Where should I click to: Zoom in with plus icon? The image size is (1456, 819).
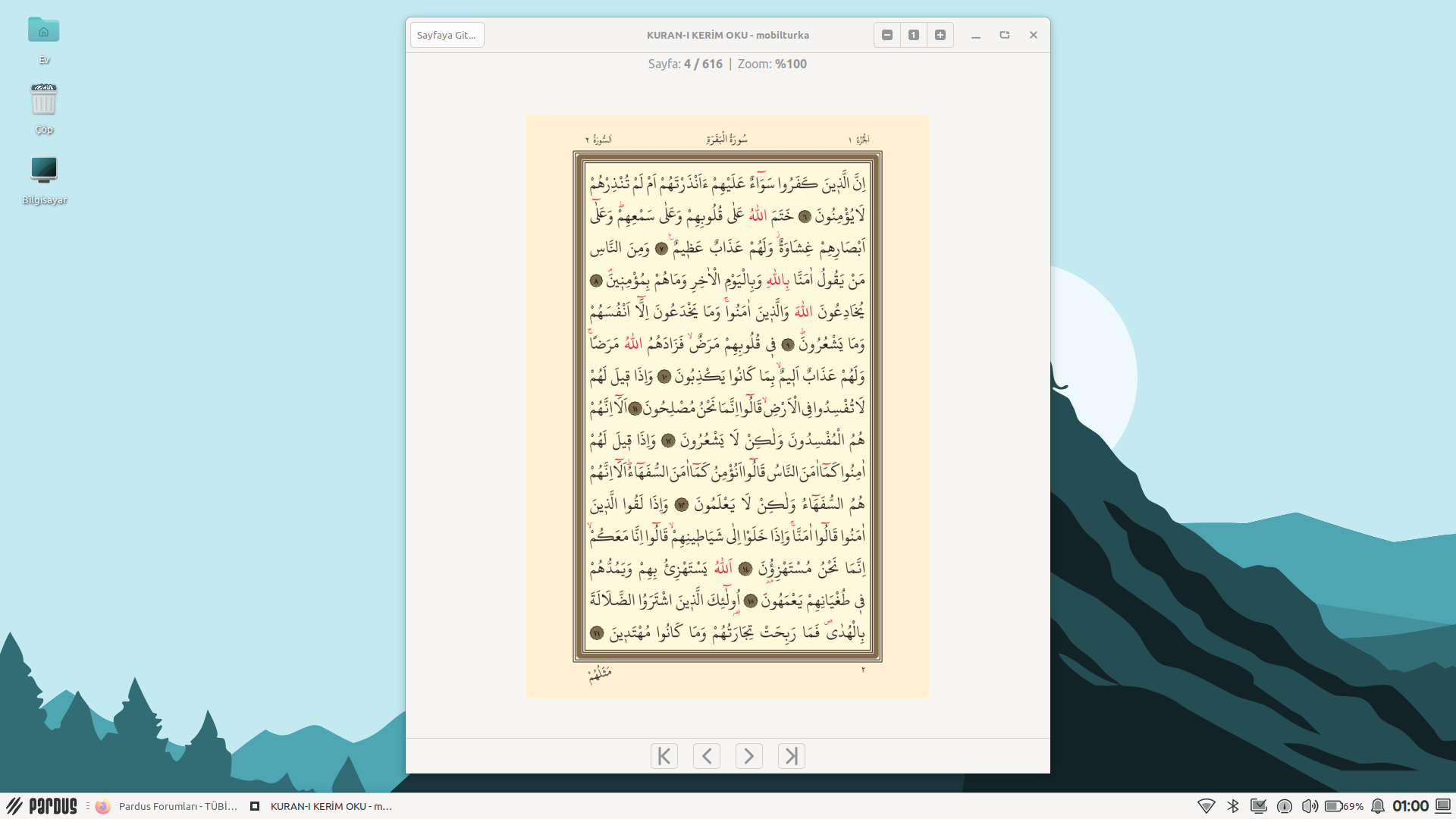(940, 35)
